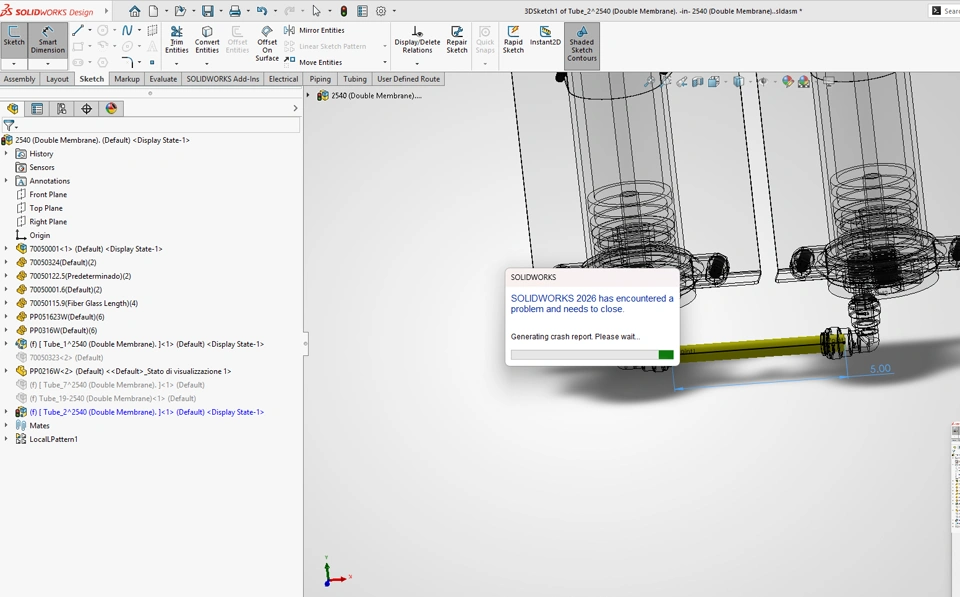The image size is (960, 597).
Task: Click the crash report progress bar
Action: click(x=592, y=355)
